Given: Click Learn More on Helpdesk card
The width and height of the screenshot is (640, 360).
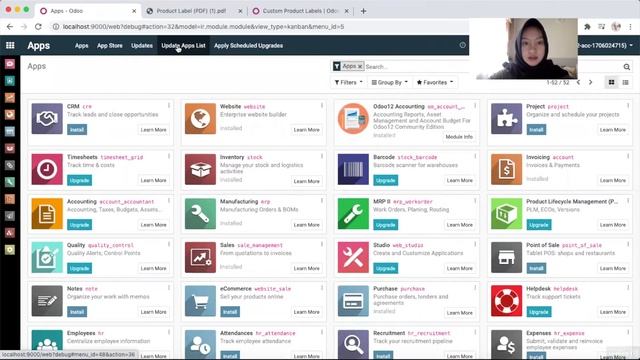Looking at the screenshot, I should click(x=612, y=312).
